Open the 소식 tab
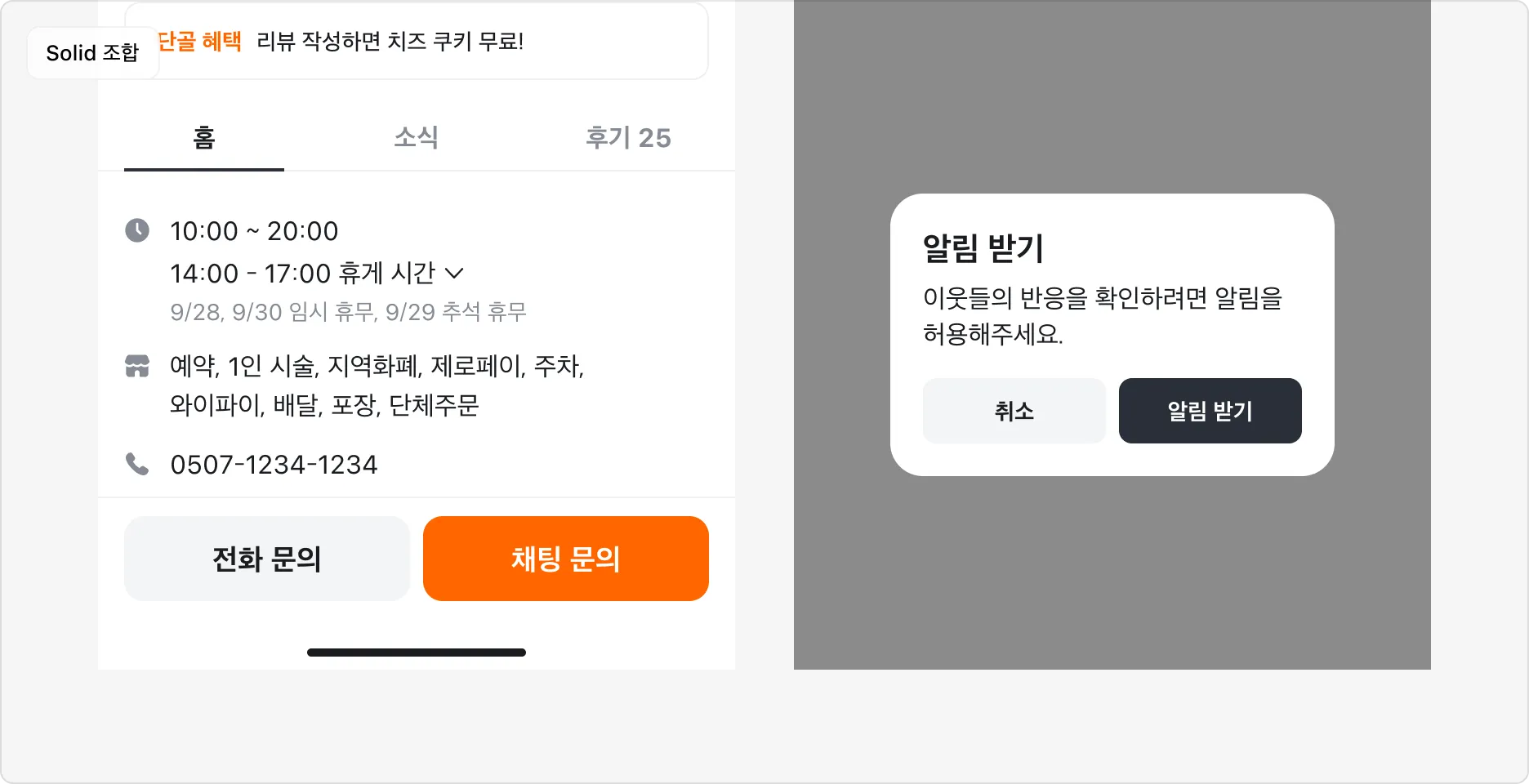The height and width of the screenshot is (784, 1529). click(x=417, y=137)
